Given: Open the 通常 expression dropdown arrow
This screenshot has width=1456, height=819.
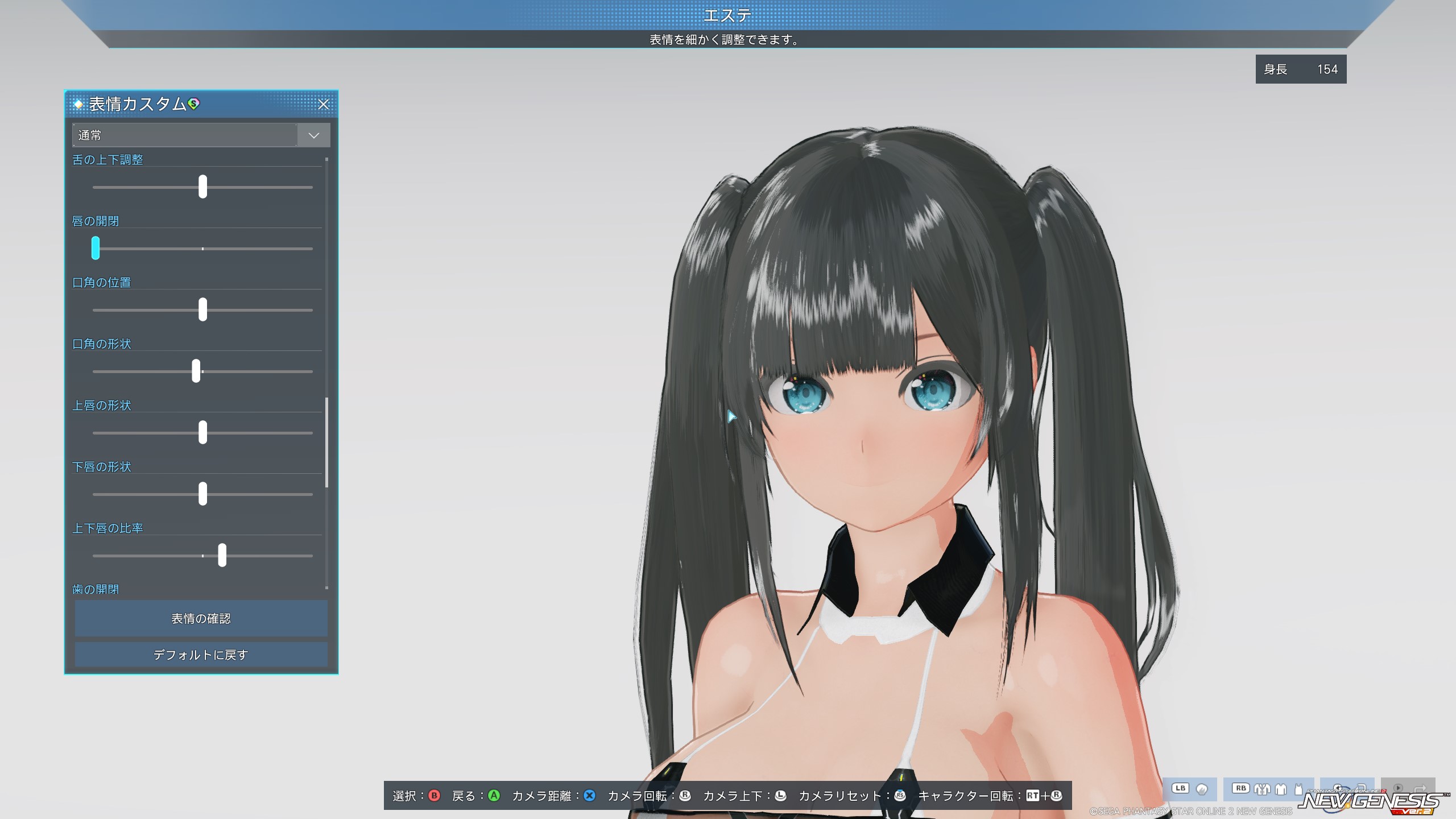Looking at the screenshot, I should (x=313, y=135).
